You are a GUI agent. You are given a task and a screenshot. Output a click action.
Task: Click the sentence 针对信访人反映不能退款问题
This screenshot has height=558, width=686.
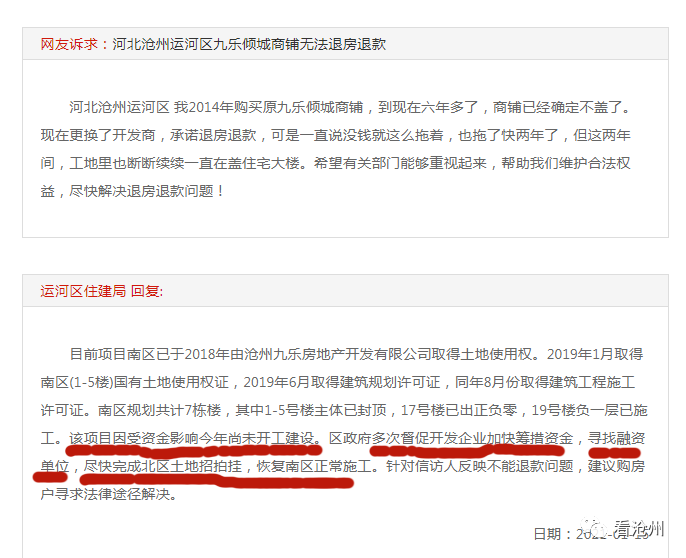click(x=480, y=466)
